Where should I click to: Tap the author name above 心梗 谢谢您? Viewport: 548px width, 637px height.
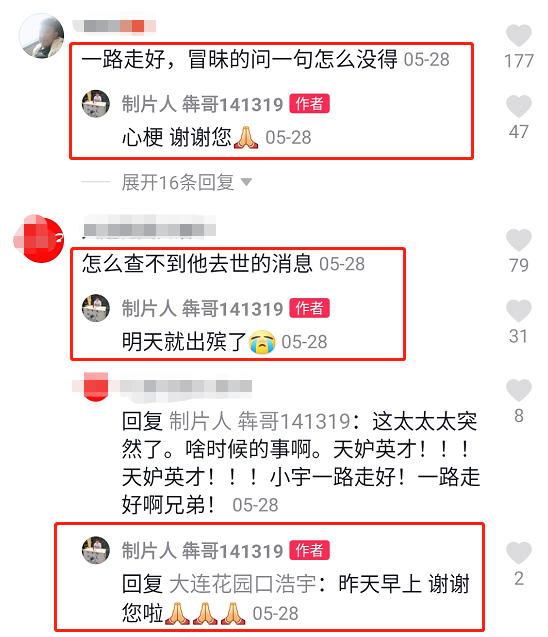tap(202, 104)
